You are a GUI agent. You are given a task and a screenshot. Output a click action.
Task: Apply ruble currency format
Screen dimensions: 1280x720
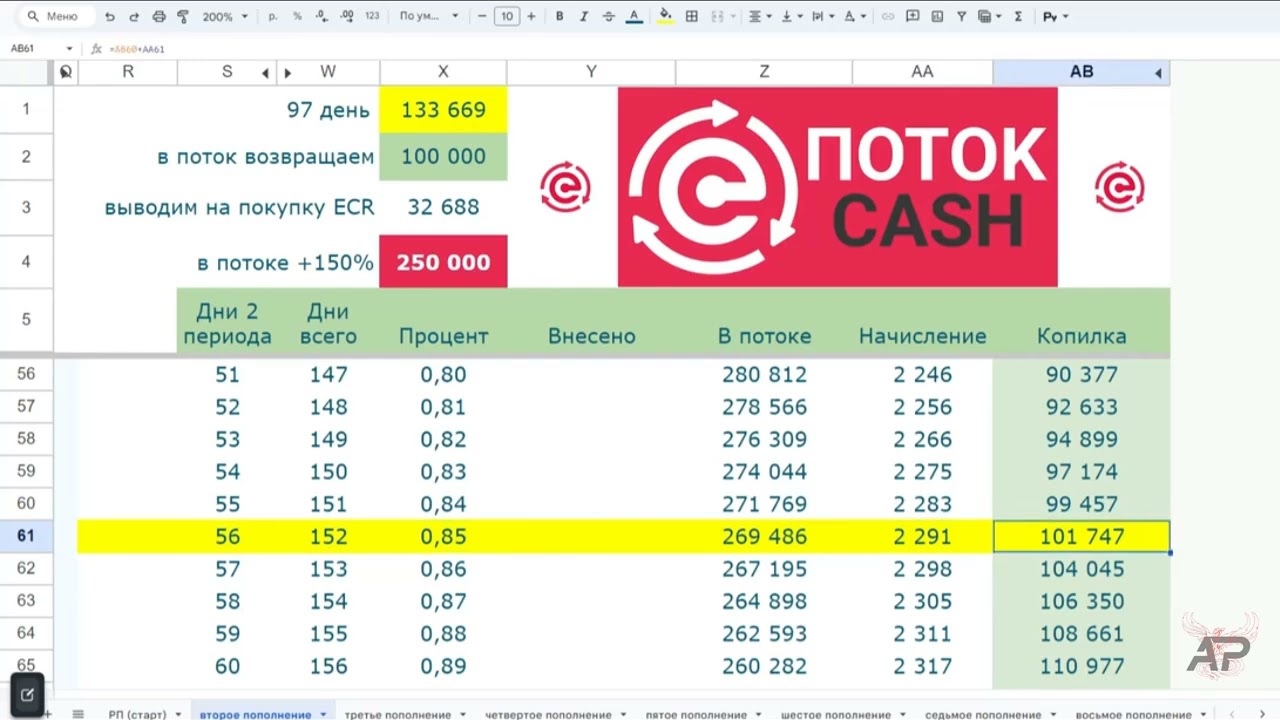tap(273, 17)
